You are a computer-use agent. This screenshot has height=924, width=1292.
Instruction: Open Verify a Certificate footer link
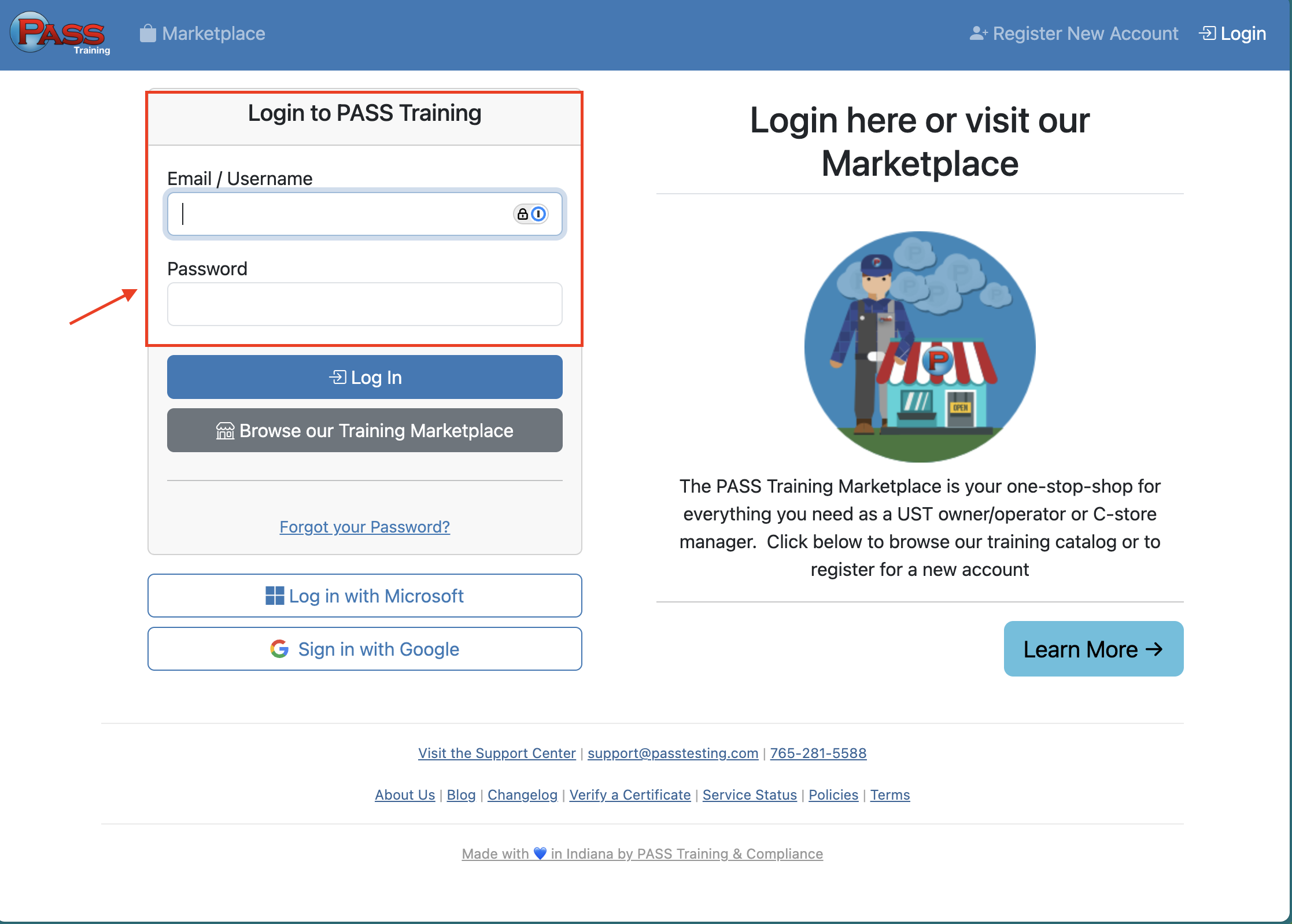630,794
